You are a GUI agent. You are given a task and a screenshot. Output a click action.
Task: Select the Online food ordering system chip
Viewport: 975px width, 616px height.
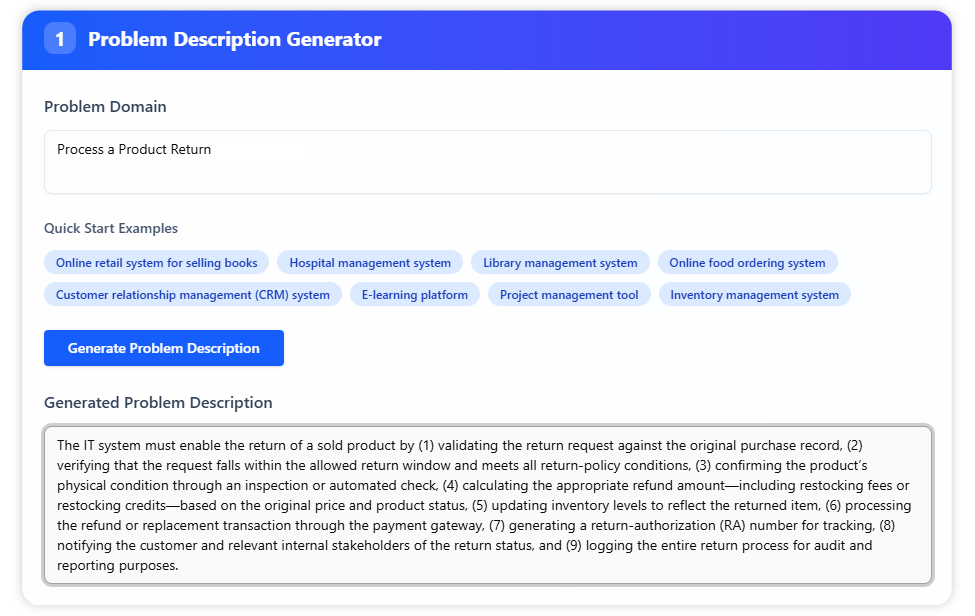(747, 263)
